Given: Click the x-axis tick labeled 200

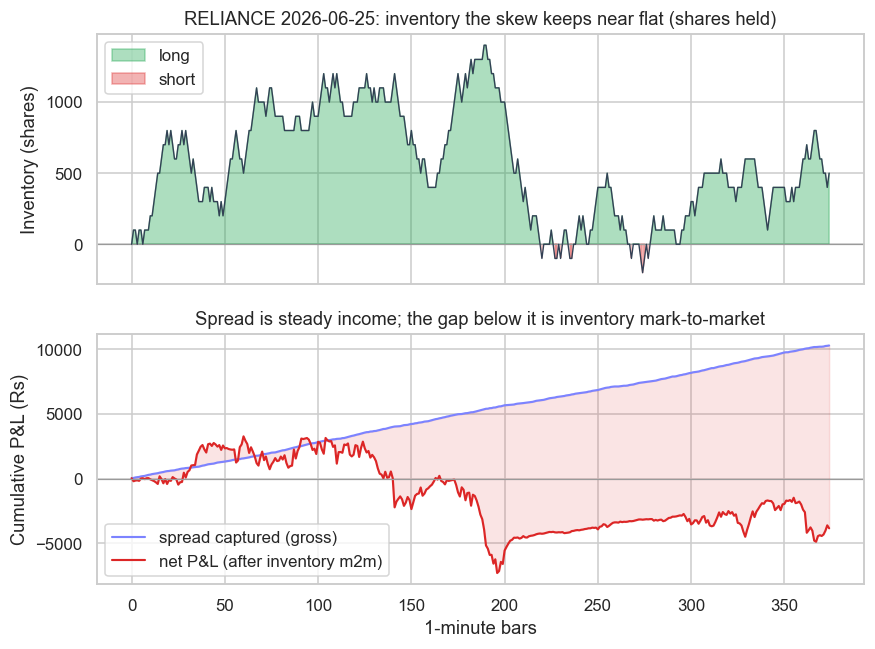Looking at the screenshot, I should pos(504,605).
